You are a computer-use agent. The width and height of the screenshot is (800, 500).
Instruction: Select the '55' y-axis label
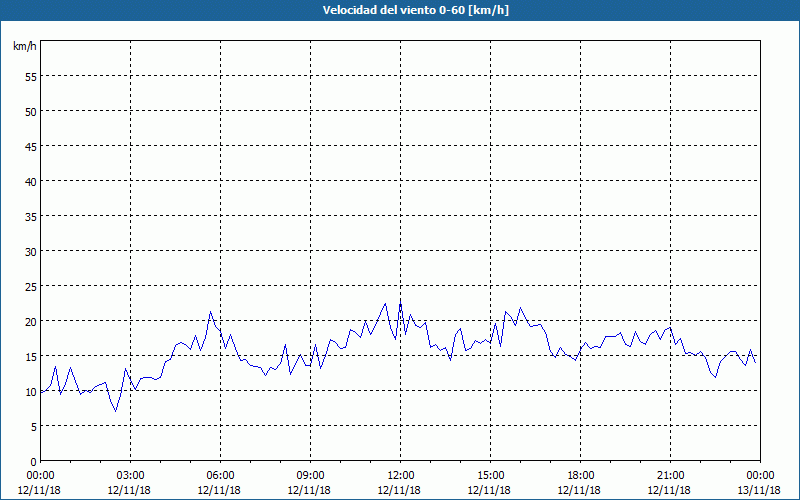point(31,77)
